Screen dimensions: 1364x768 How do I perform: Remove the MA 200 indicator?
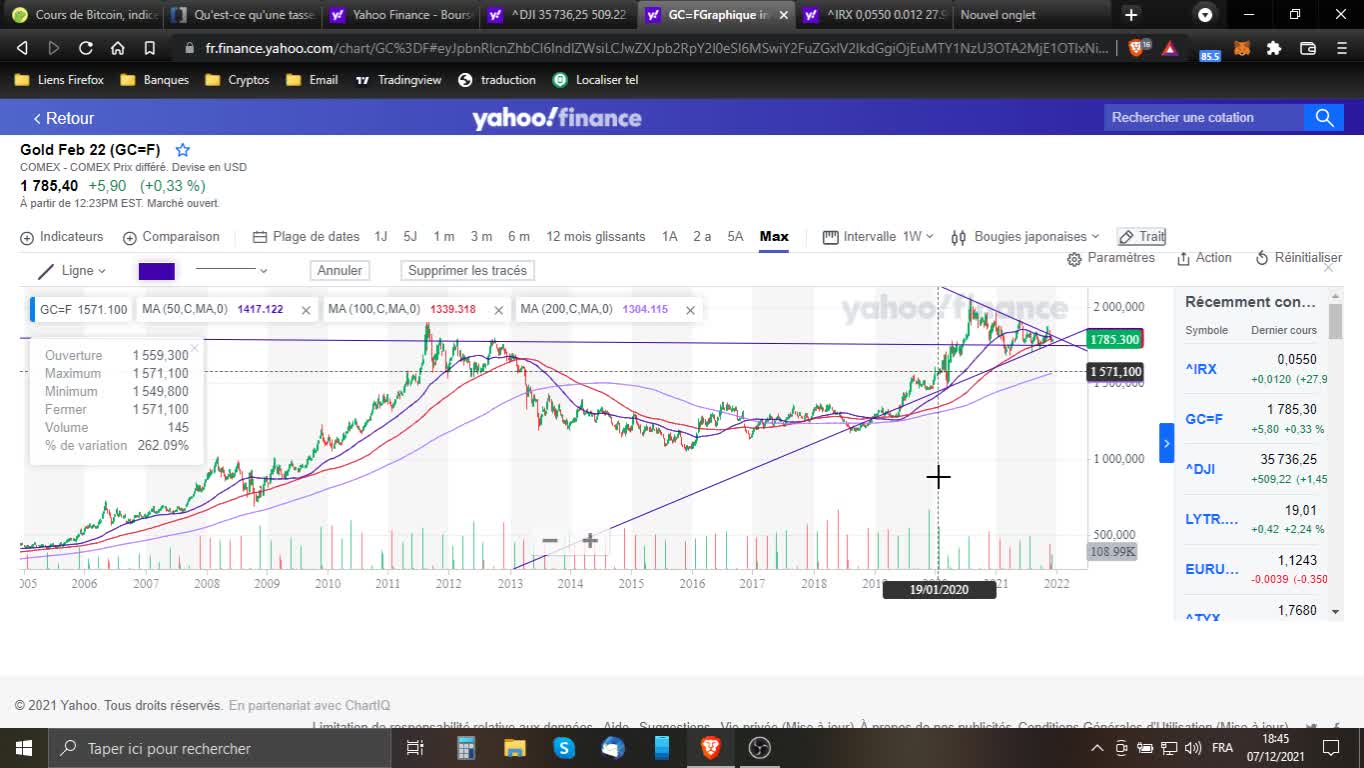(x=690, y=310)
